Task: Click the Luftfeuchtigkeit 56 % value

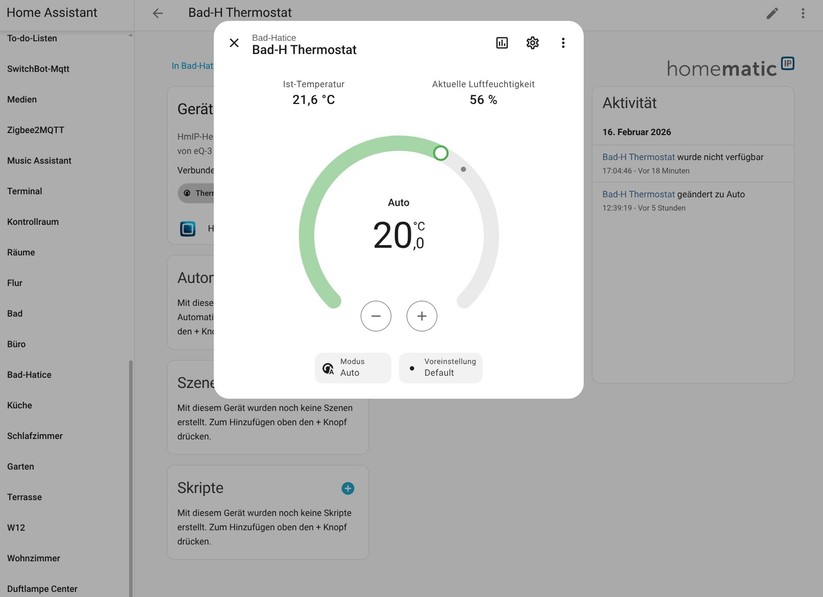Action: [483, 99]
